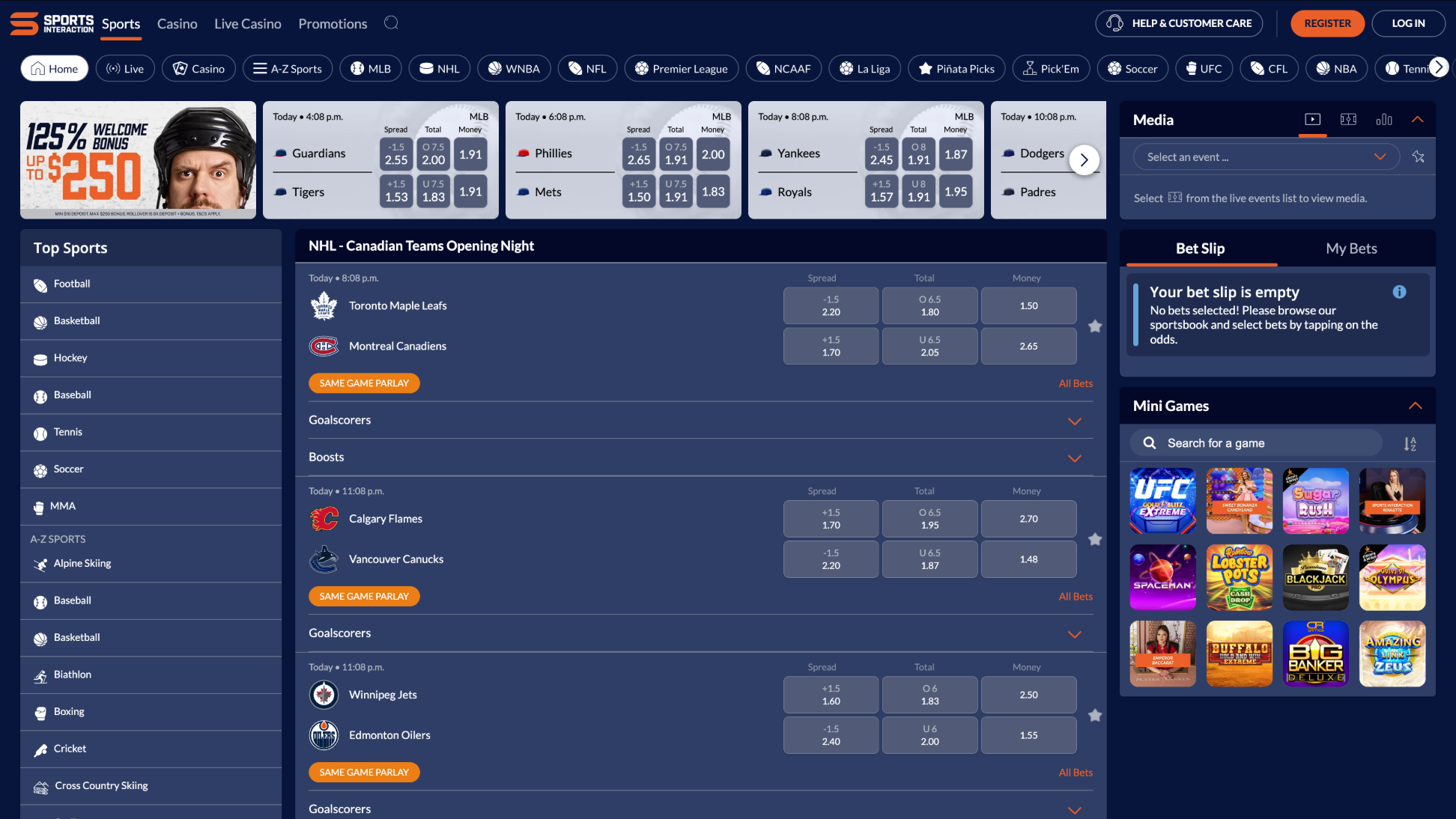Click the orange REGISTER button
Image resolution: width=1456 pixels, height=819 pixels.
[x=1327, y=23]
